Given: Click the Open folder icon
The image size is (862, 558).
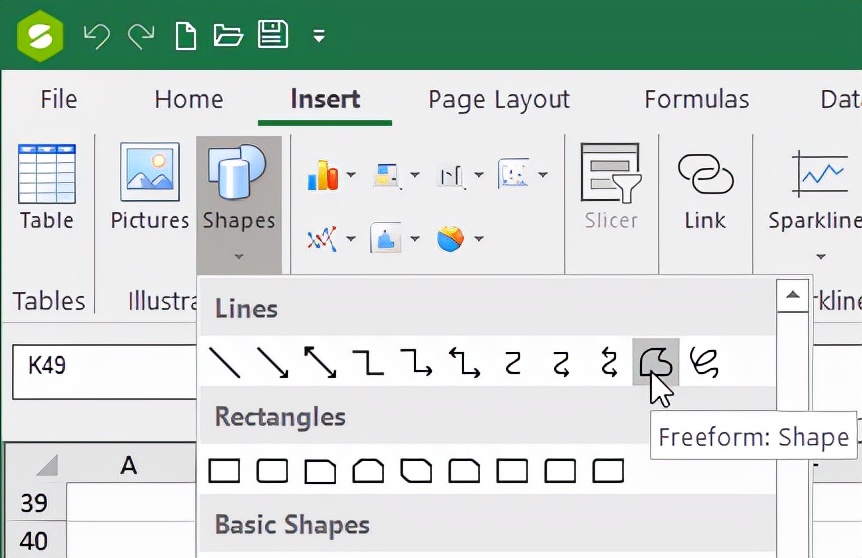Looking at the screenshot, I should [x=229, y=36].
